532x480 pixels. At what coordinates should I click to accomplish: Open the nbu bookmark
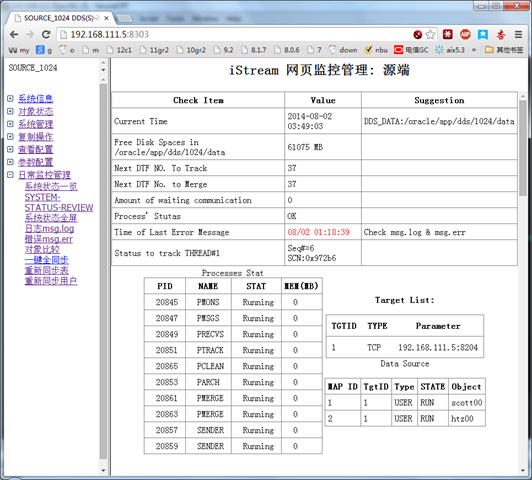click(x=376, y=50)
